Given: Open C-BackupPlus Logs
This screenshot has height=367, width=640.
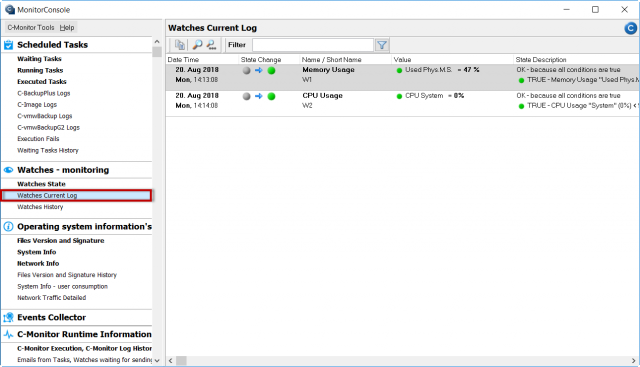Looking at the screenshot, I should 44,93.
